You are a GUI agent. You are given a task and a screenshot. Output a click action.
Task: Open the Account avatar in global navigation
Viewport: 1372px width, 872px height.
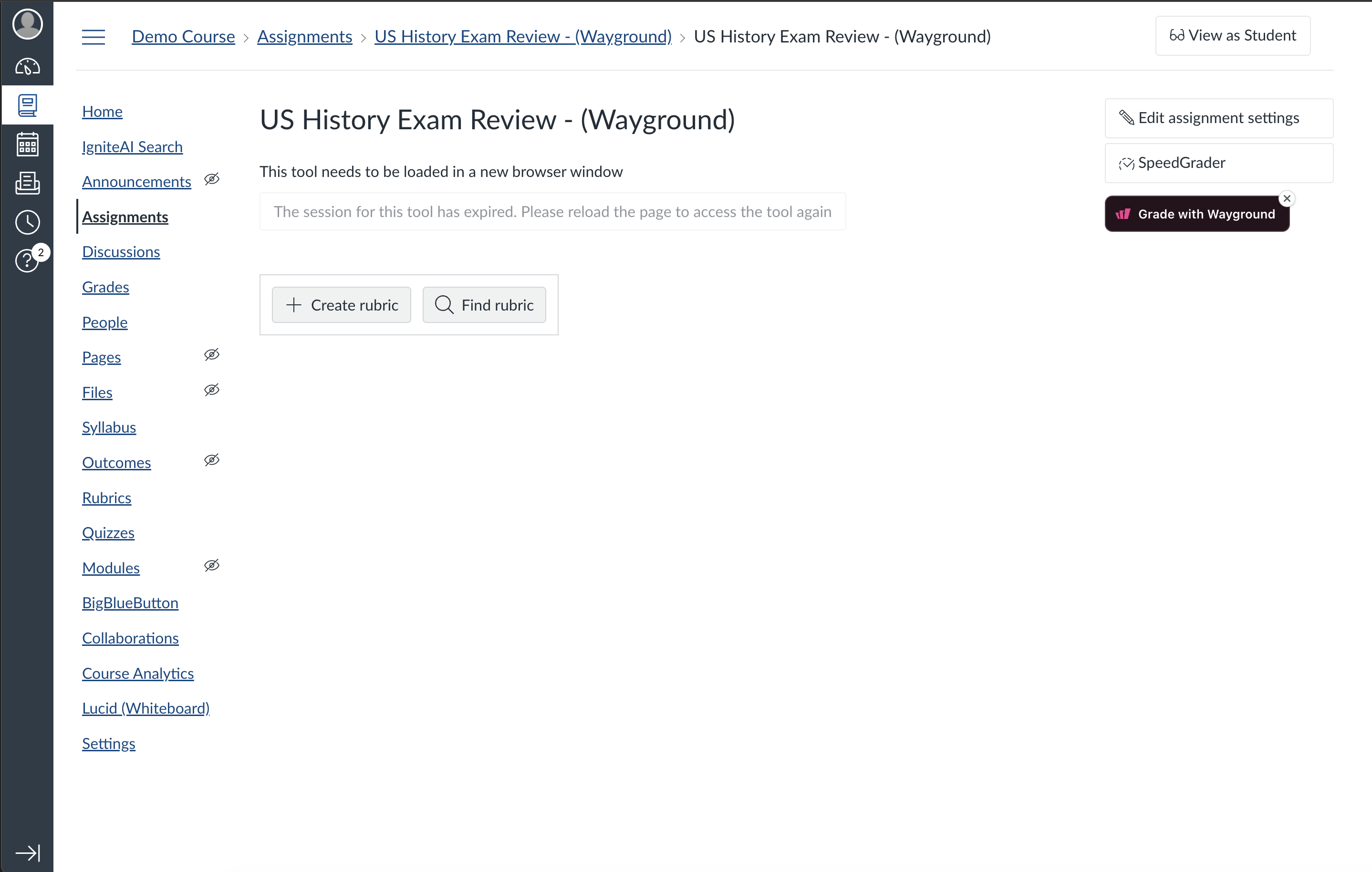(x=27, y=24)
